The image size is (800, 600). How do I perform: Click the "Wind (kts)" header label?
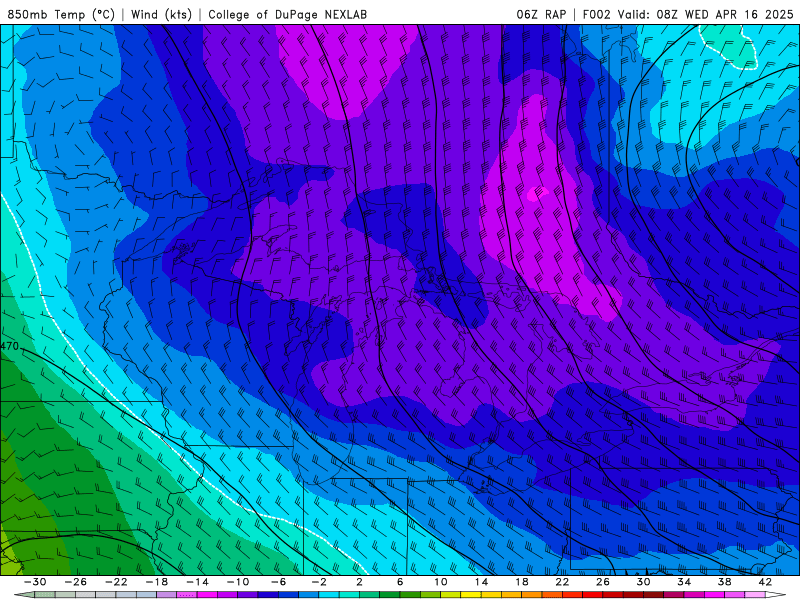click(161, 14)
